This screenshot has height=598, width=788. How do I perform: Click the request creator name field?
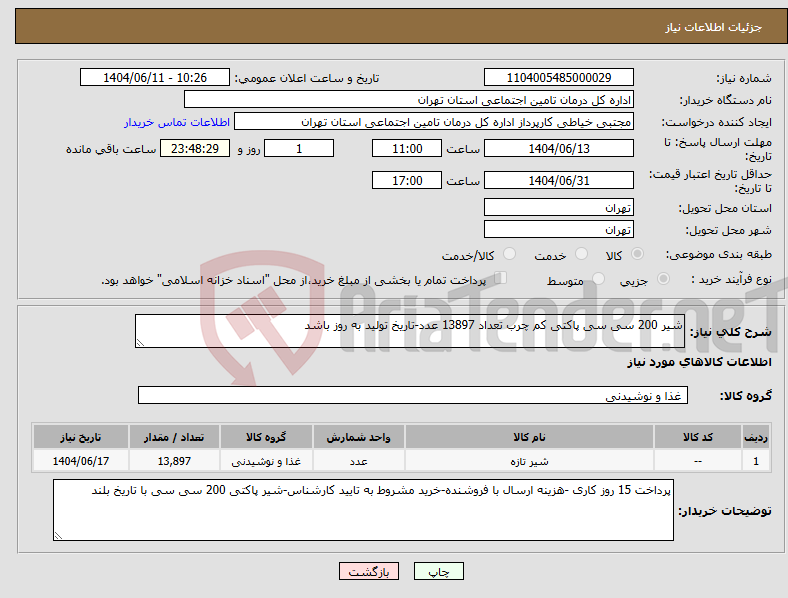(x=434, y=122)
